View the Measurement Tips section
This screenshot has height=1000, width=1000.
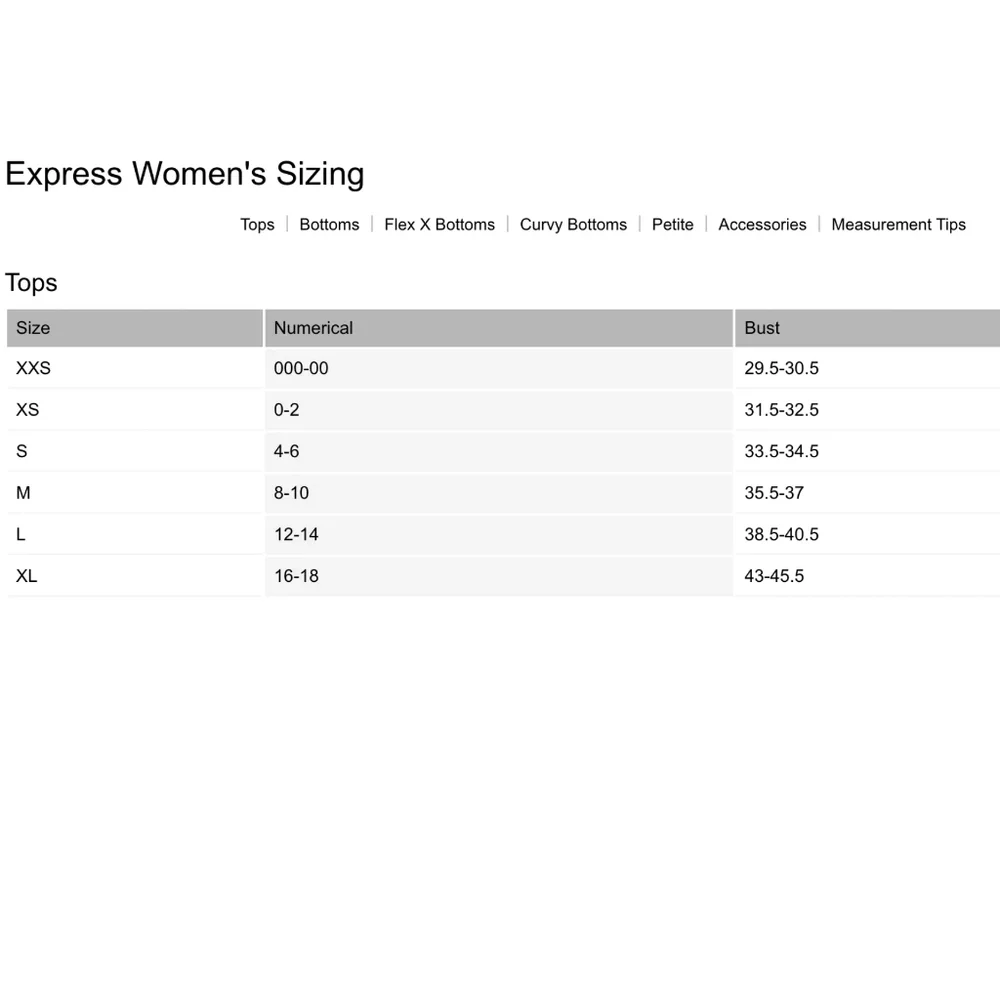tap(898, 224)
